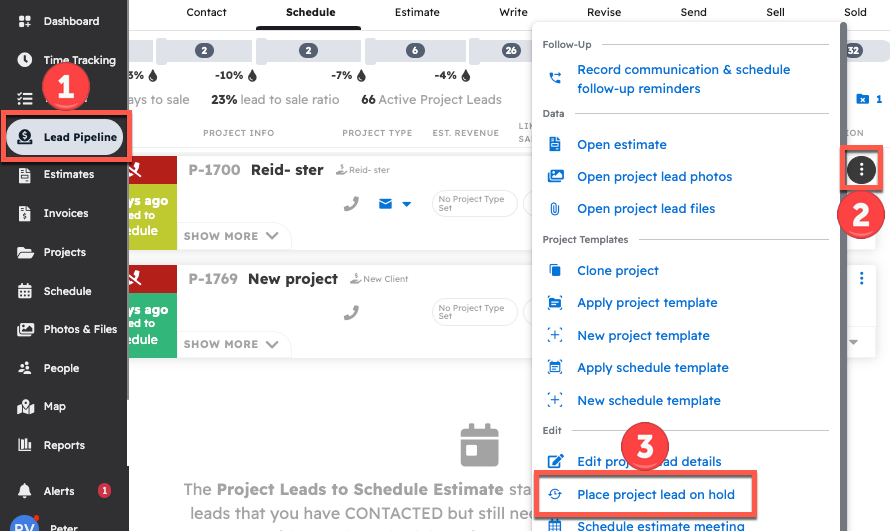Click the Invoices sidebar icon
This screenshot has height=531, width=890.
point(25,213)
